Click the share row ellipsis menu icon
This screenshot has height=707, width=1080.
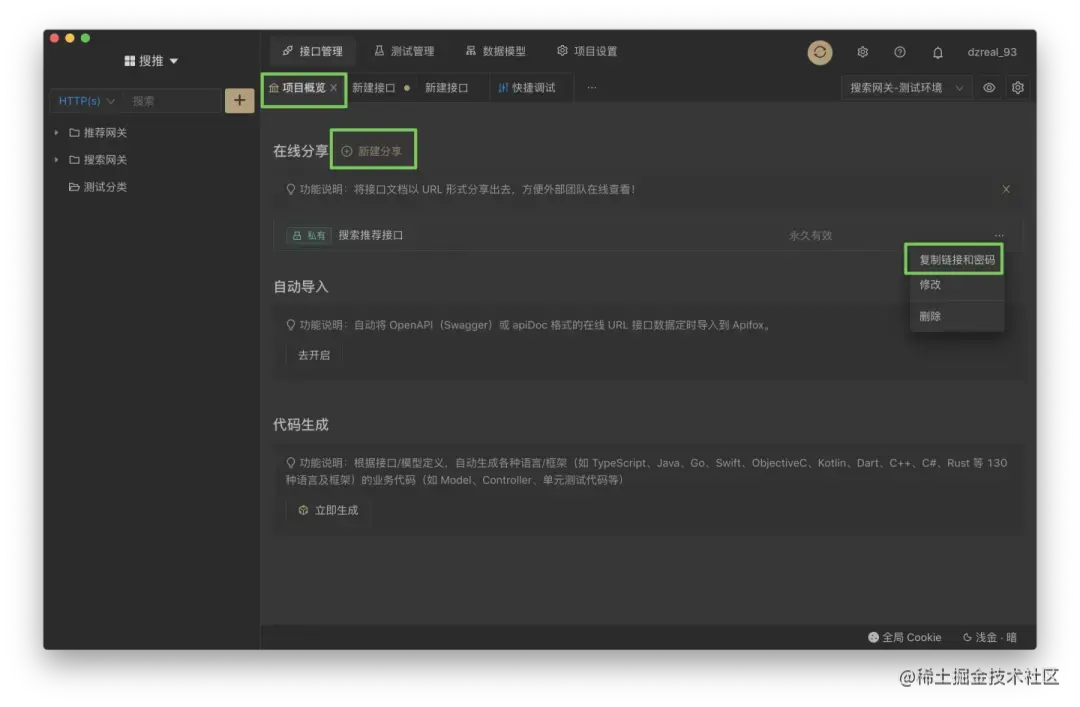click(x=999, y=236)
